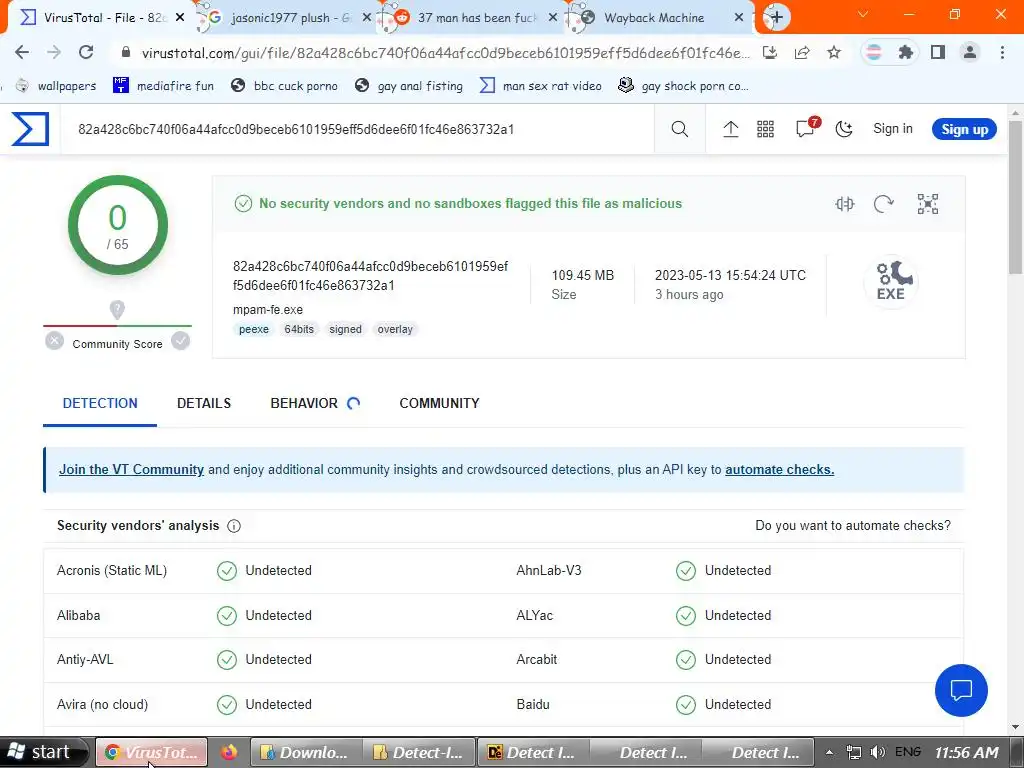Click the VirusTotal logo icon

[30, 129]
